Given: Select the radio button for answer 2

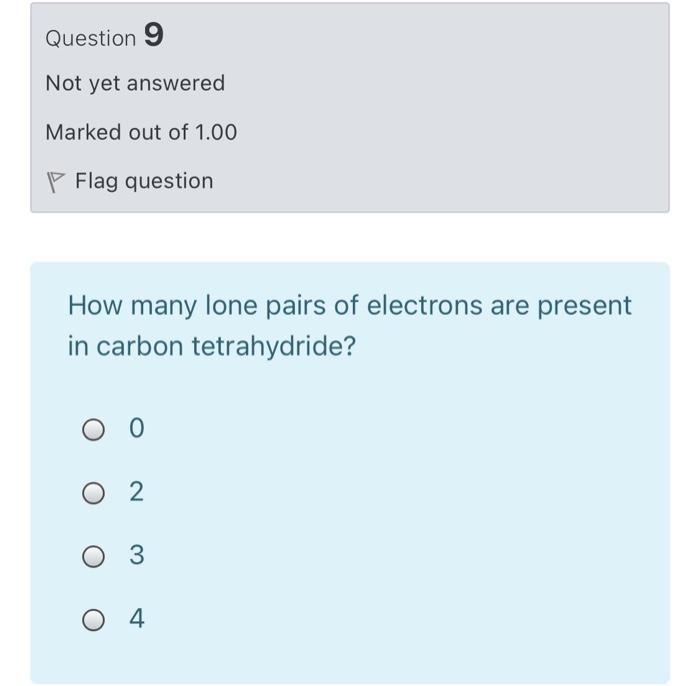Looking at the screenshot, I should point(92,493).
